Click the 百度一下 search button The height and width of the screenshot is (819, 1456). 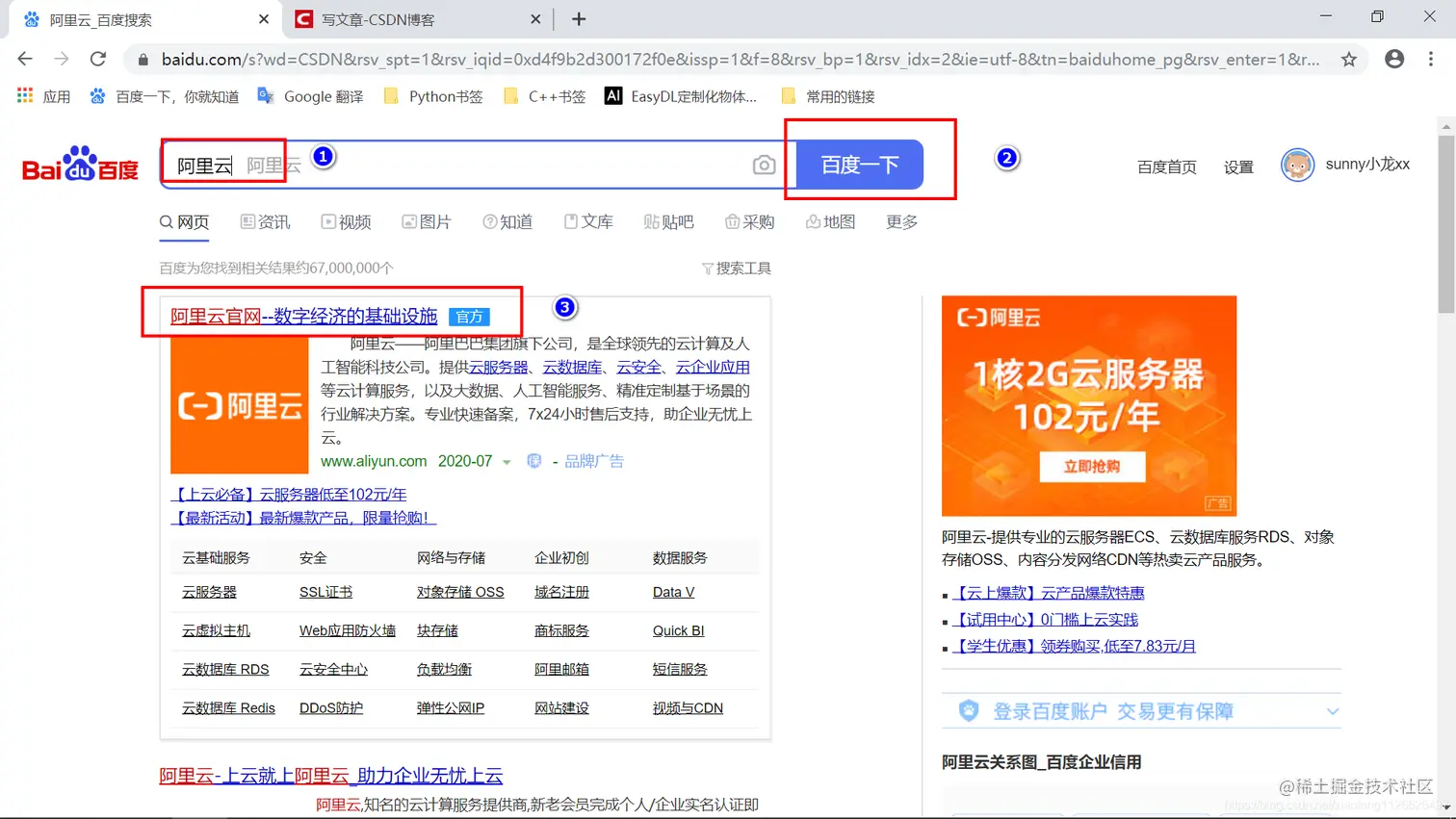click(859, 165)
